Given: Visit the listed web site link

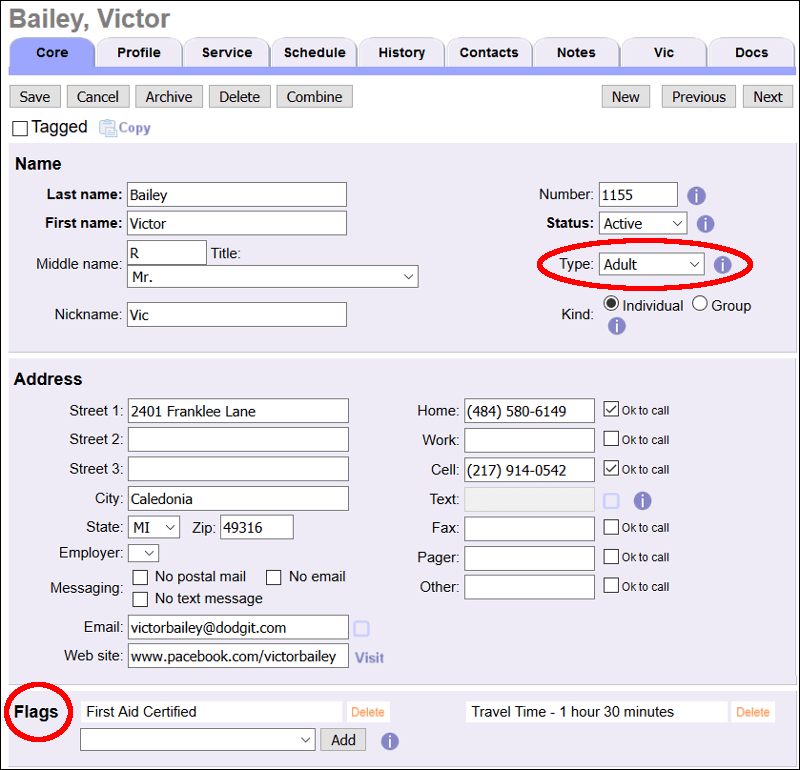Looking at the screenshot, I should coord(369,657).
